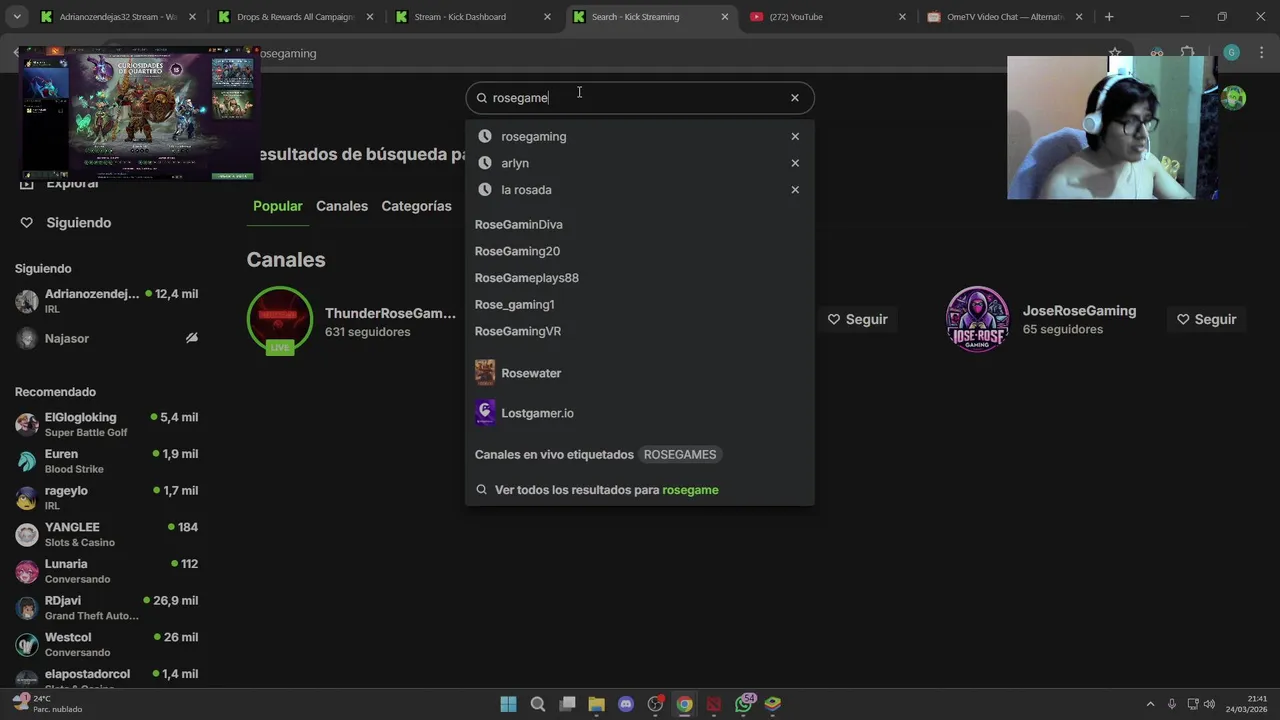Open the Lostgamer.io category icon

tap(485, 413)
